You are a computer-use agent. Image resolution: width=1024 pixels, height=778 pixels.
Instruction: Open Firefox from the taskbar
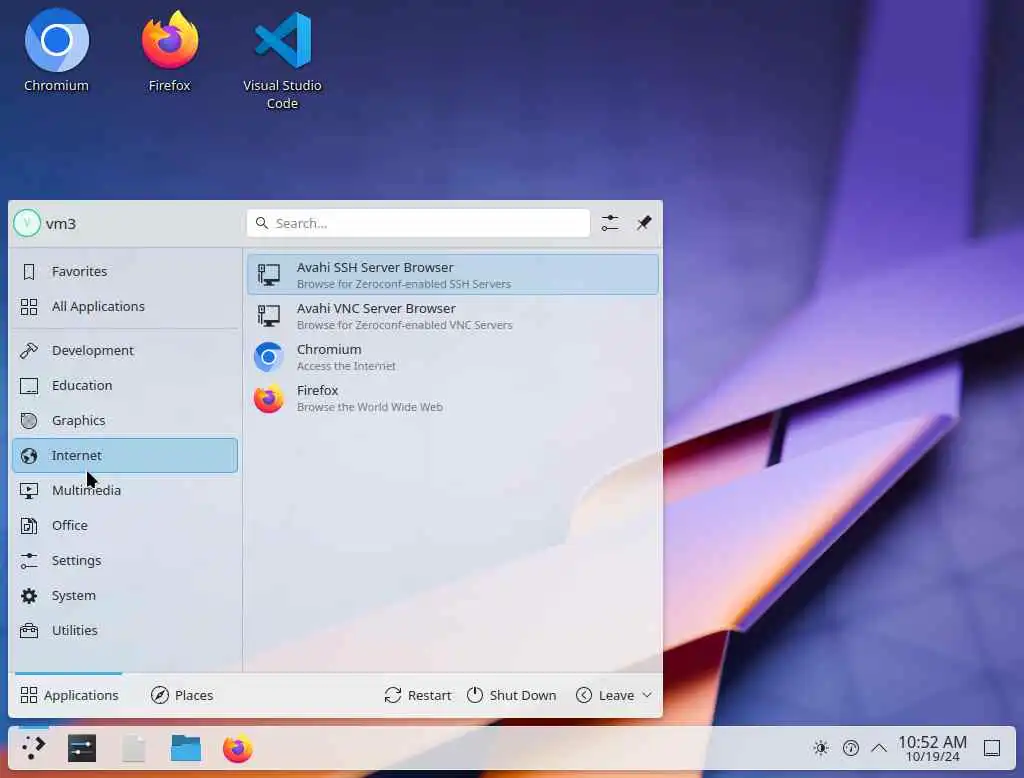238,748
